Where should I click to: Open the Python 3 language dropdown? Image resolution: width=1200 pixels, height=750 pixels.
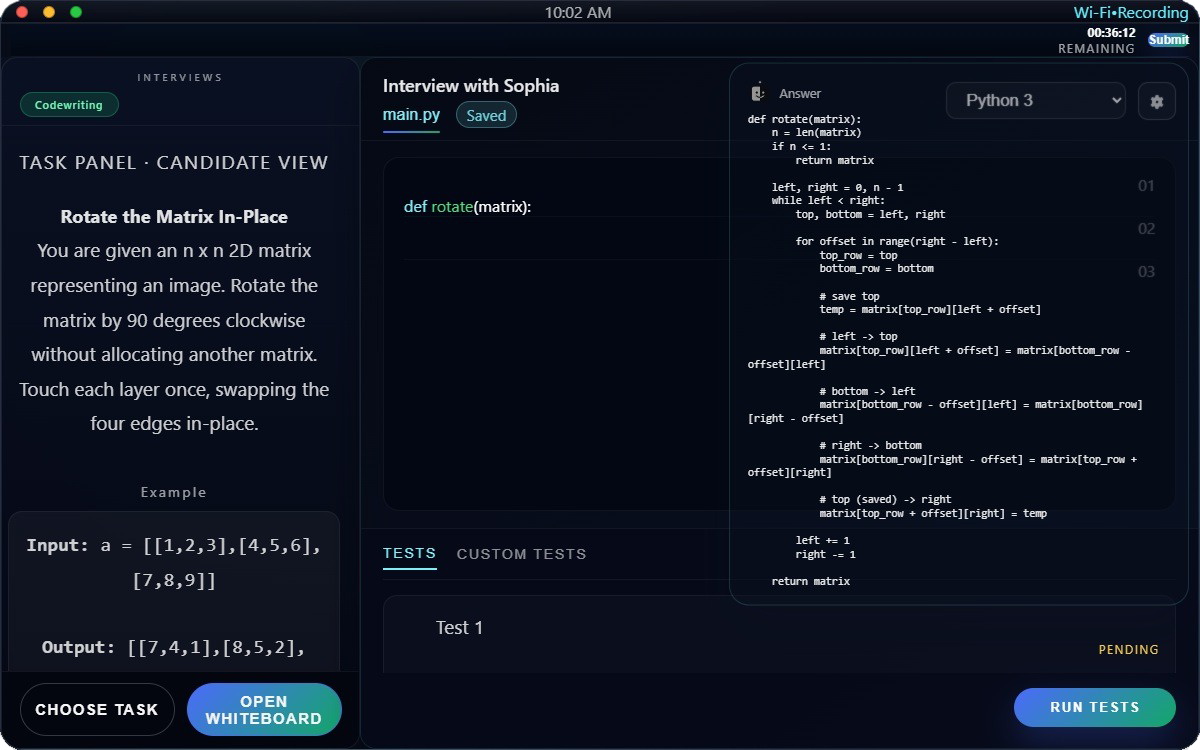1035,100
